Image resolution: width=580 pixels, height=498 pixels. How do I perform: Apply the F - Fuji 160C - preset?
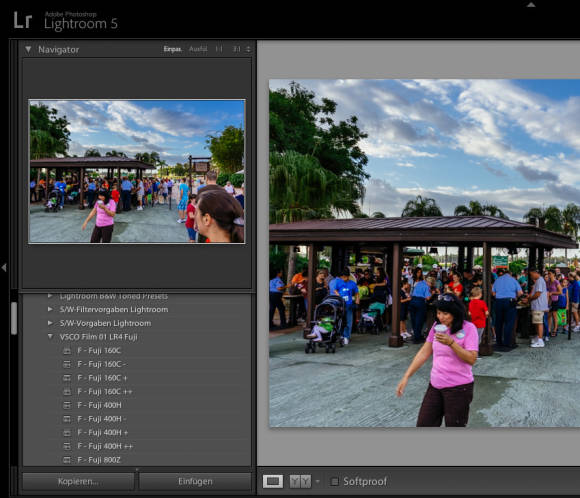point(102,364)
